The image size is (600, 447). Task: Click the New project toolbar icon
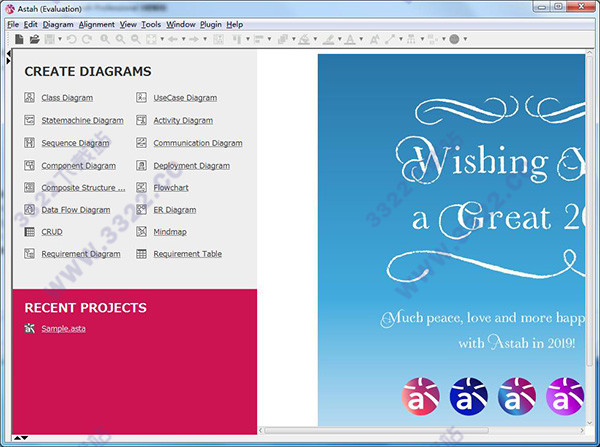(x=19, y=39)
